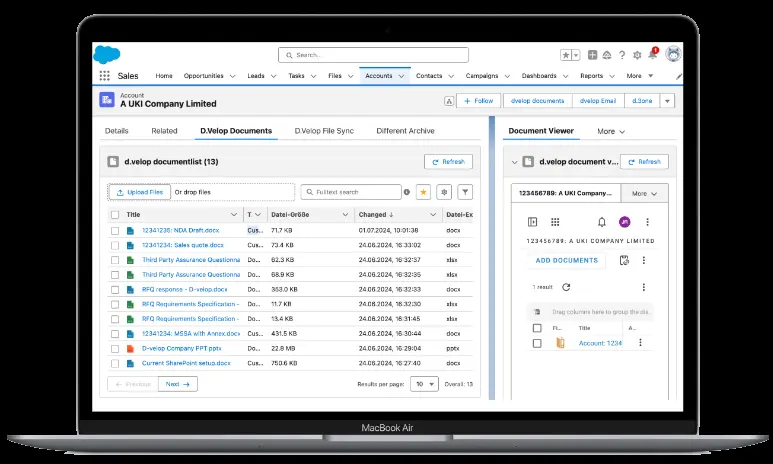Click the ADD DOCUMENTS button
This screenshot has width=773, height=464.
click(x=566, y=260)
